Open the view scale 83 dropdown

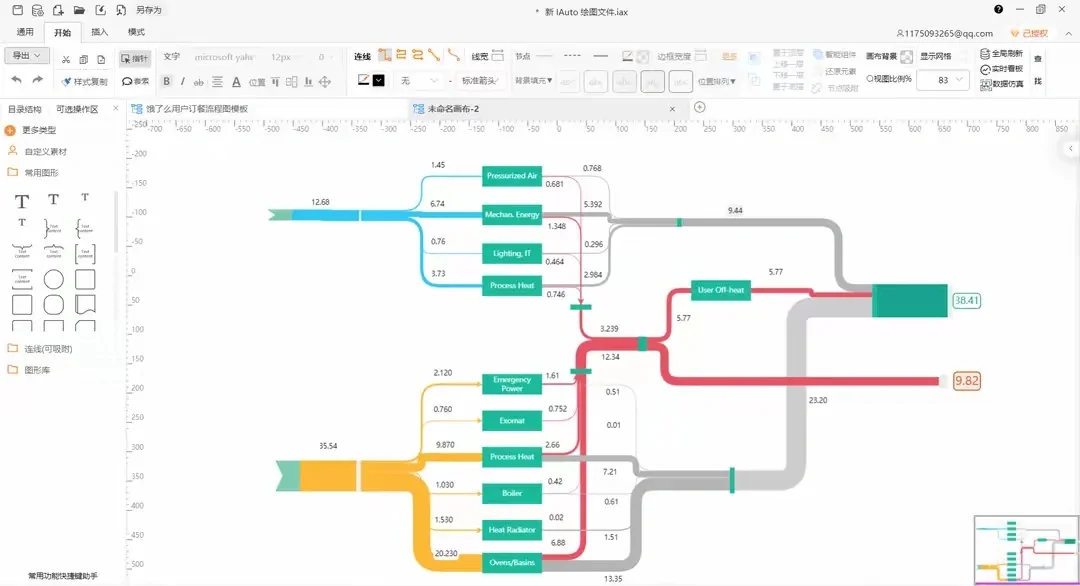coord(944,81)
